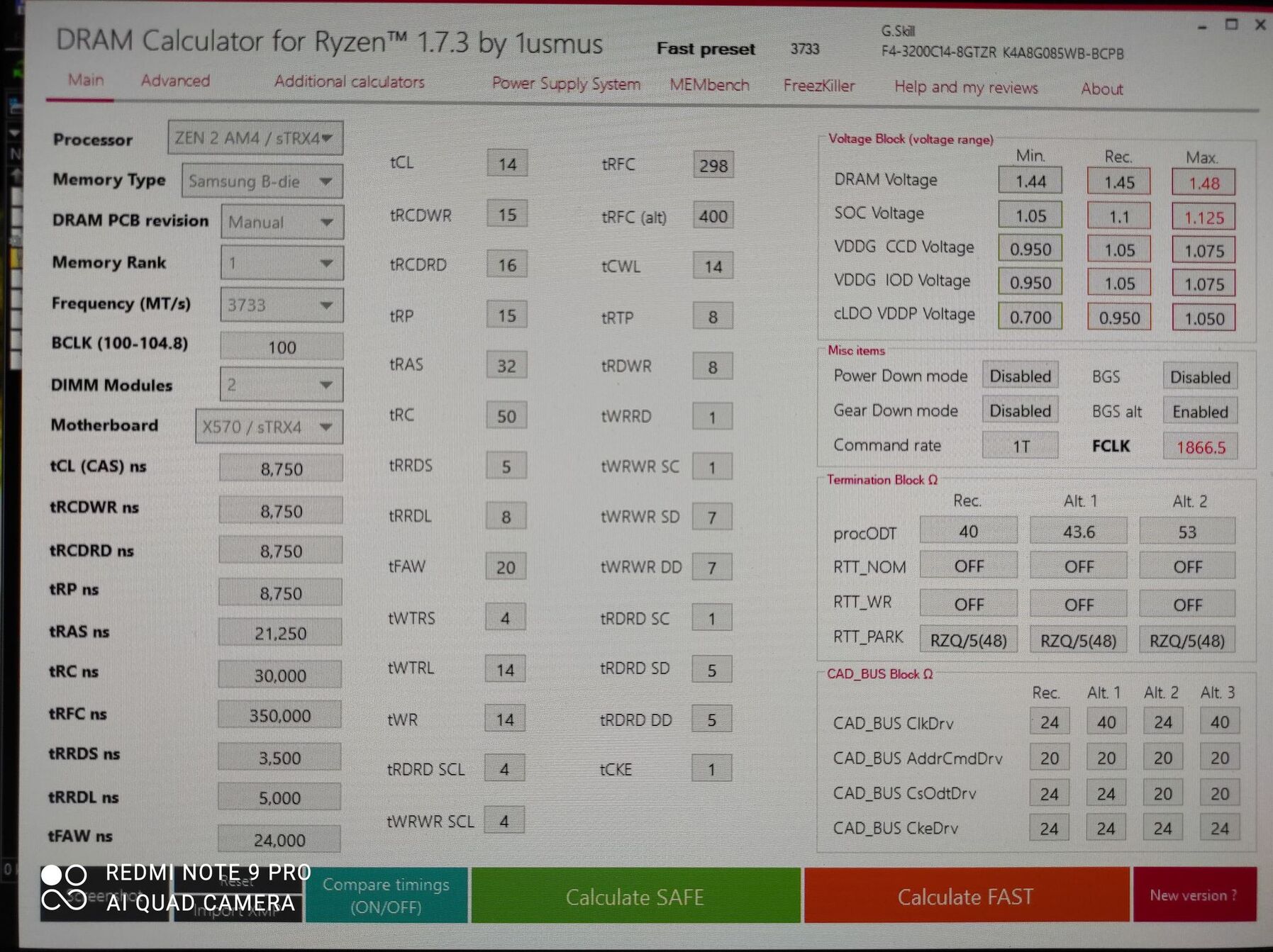The height and width of the screenshot is (952, 1273).
Task: Expand the Motherboard dropdown
Action: tap(269, 427)
